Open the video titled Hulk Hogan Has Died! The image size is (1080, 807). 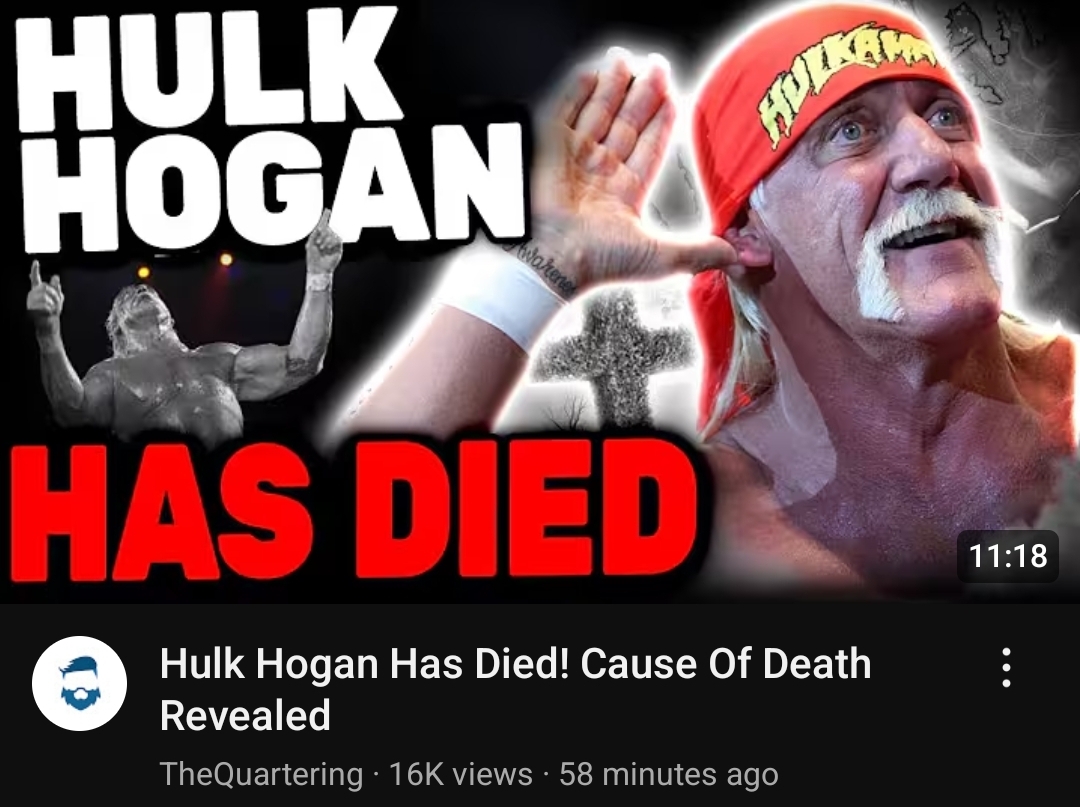tap(515, 689)
